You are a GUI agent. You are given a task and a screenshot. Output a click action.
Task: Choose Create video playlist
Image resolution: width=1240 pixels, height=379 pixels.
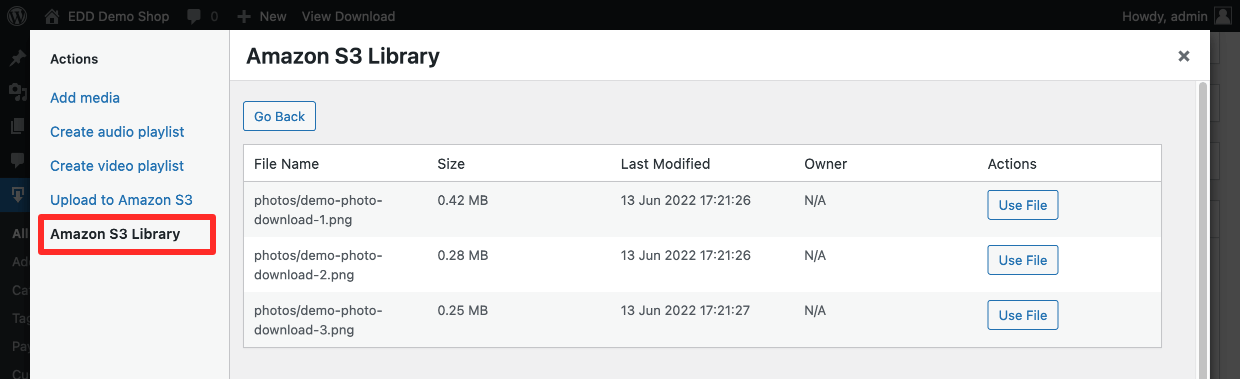click(117, 166)
